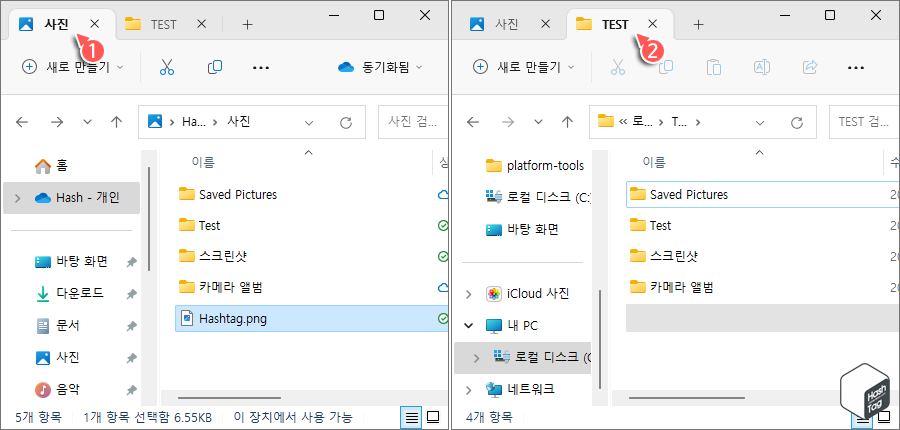The image size is (900, 430).
Task: Refresh the TEST folder in right window
Action: (x=797, y=122)
